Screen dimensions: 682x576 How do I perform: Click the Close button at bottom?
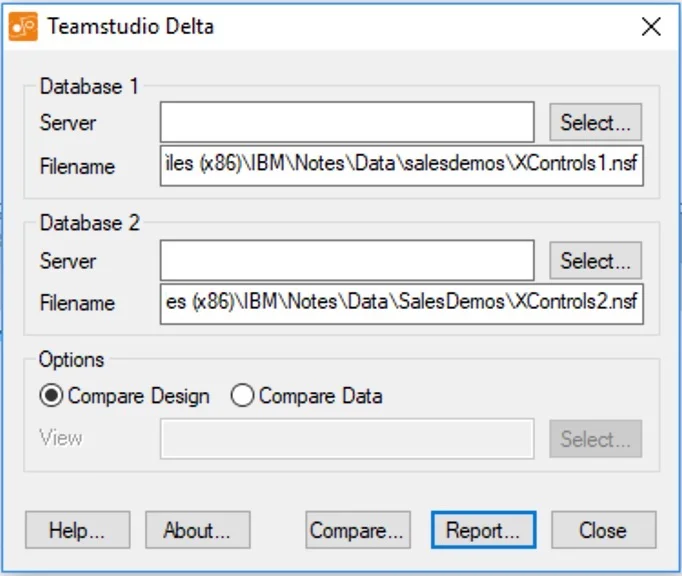604,530
